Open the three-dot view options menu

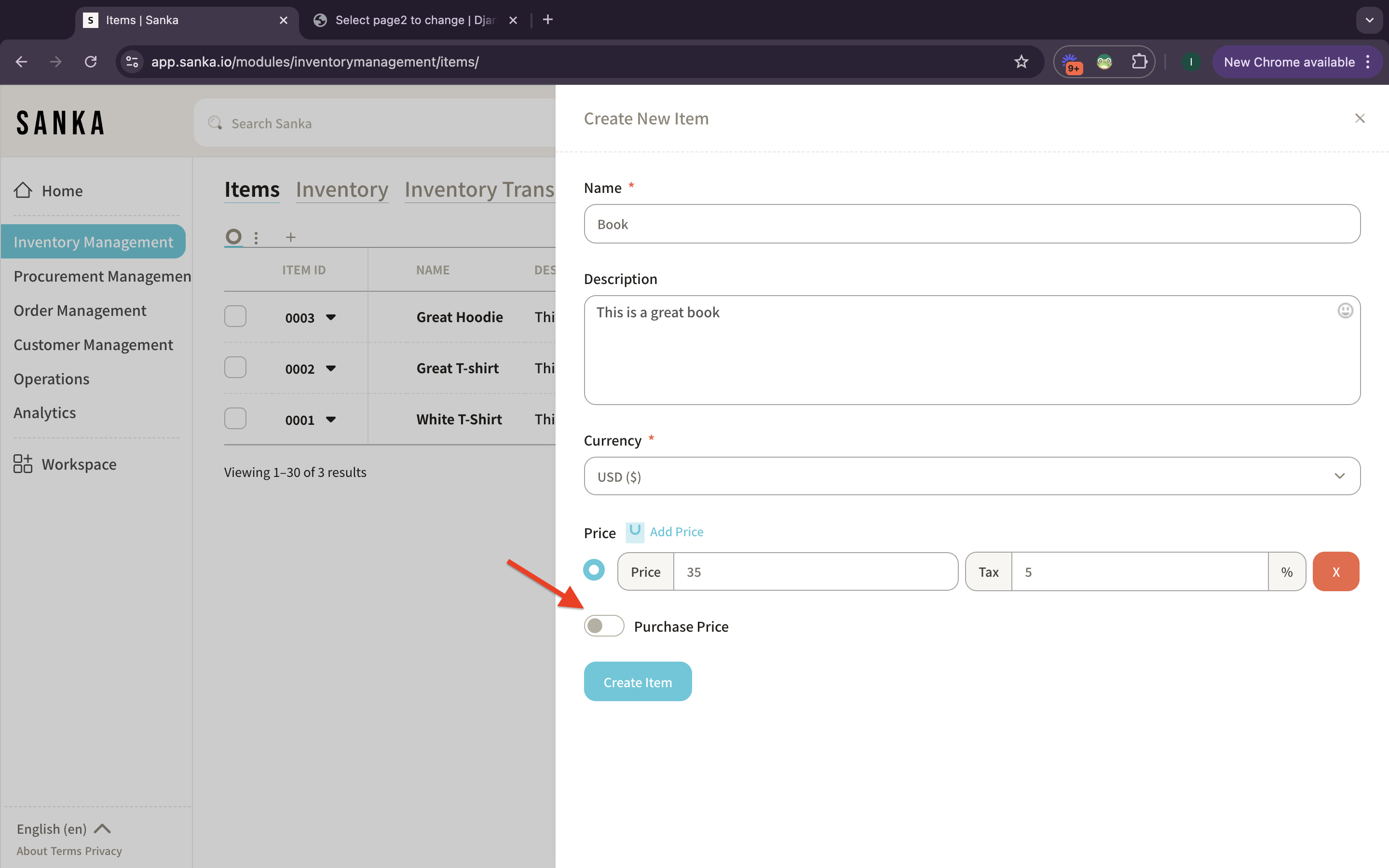(x=256, y=237)
